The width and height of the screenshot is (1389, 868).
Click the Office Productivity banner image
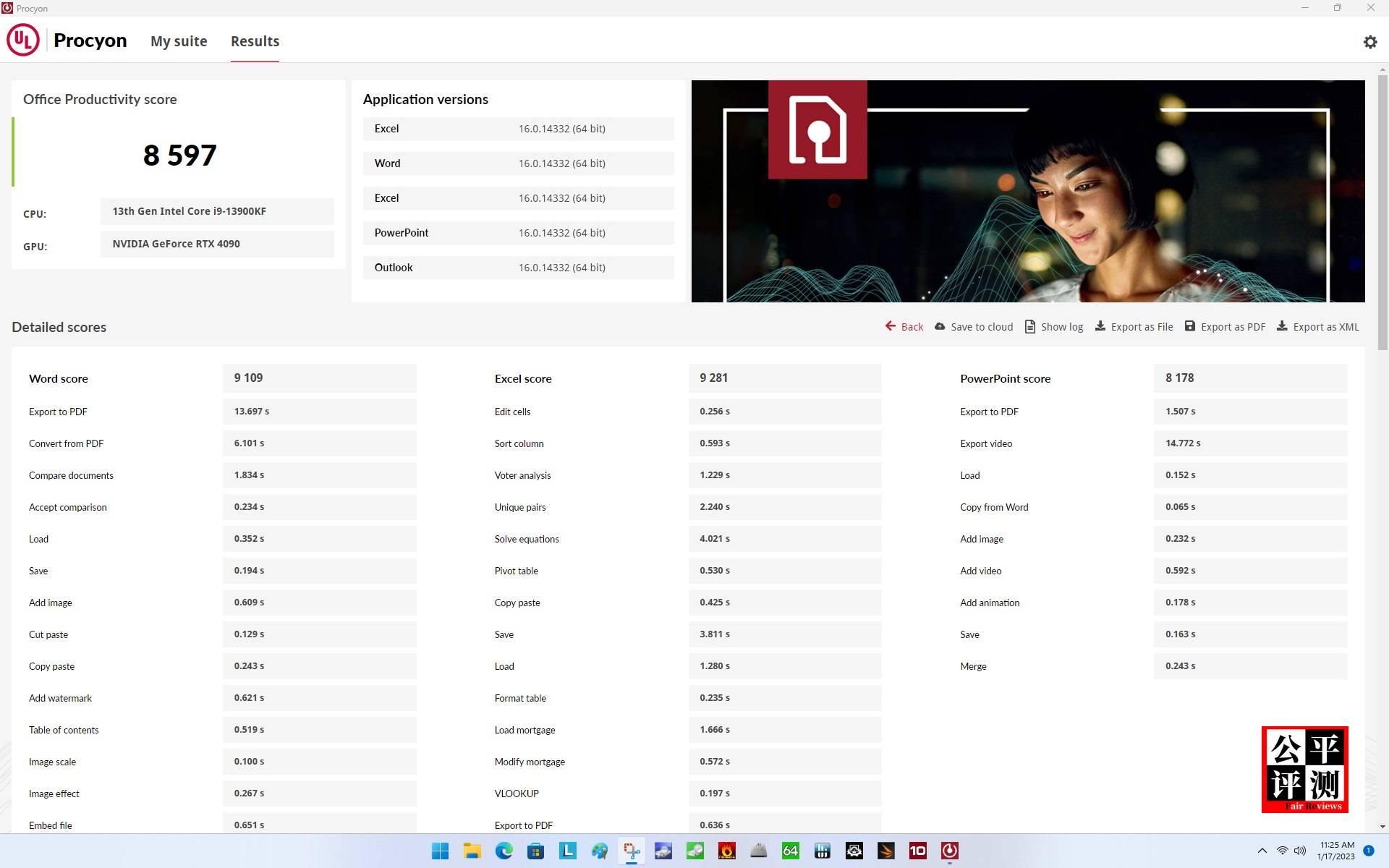[1027, 191]
